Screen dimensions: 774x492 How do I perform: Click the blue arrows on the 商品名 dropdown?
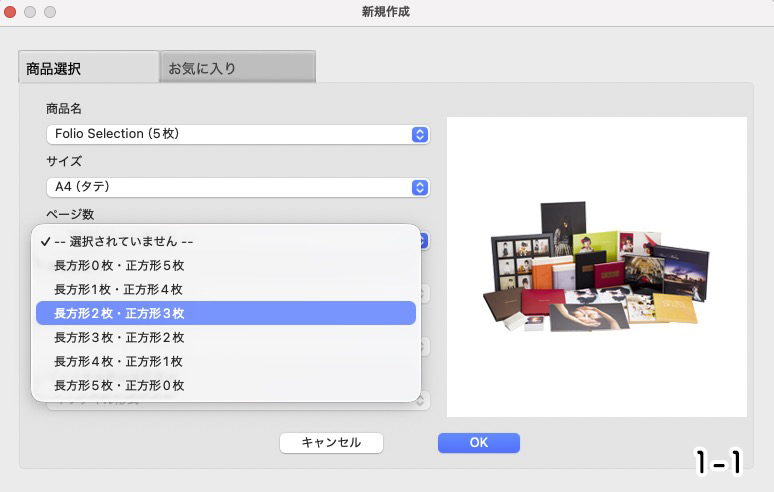420,134
